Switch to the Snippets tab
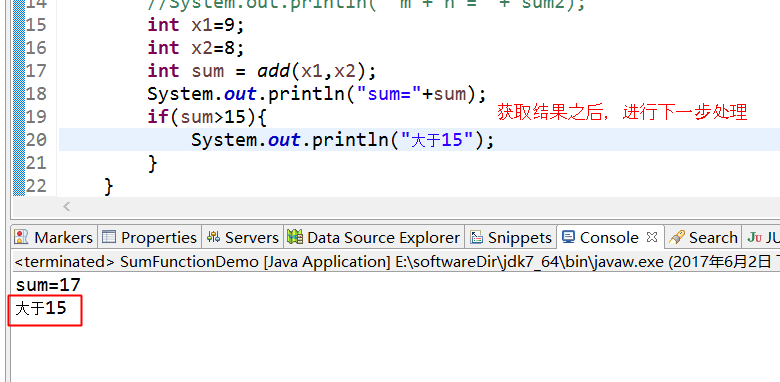 [x=511, y=238]
